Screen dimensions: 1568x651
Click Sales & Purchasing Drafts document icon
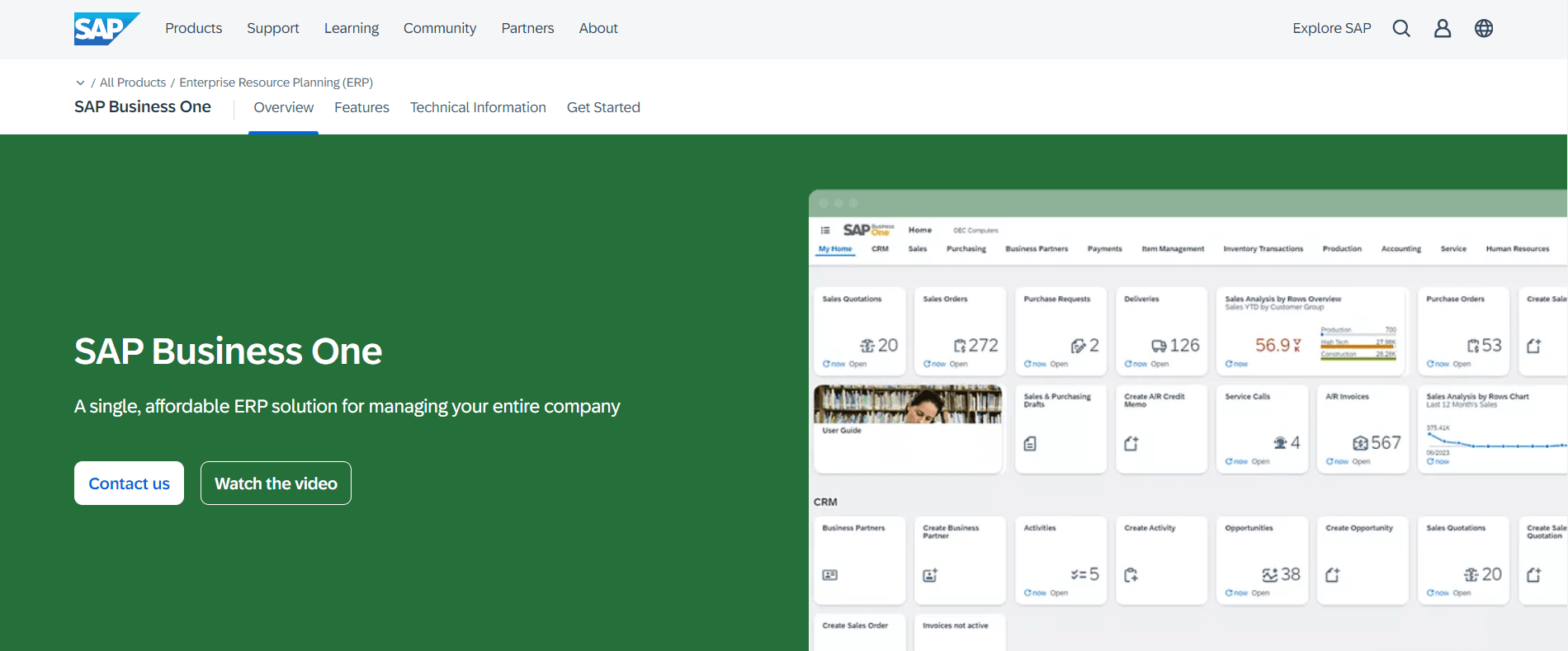(1030, 444)
